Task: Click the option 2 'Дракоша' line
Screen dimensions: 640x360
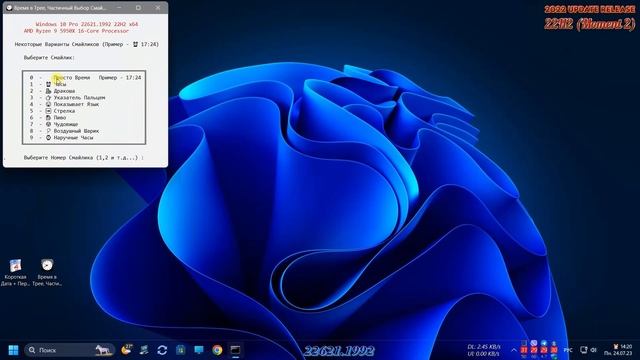Action: coord(52,91)
